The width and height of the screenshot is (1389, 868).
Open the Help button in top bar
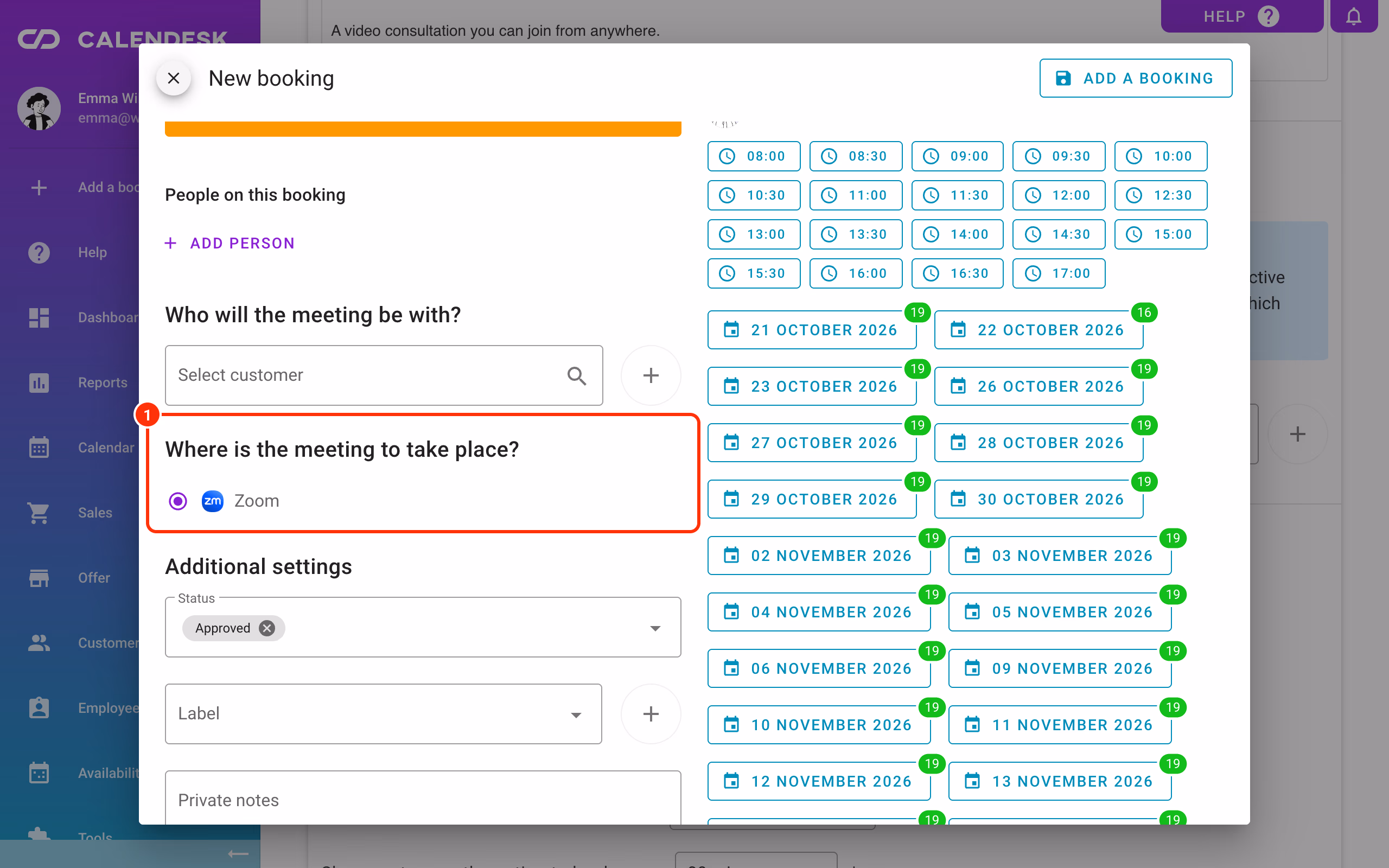pos(1241,16)
